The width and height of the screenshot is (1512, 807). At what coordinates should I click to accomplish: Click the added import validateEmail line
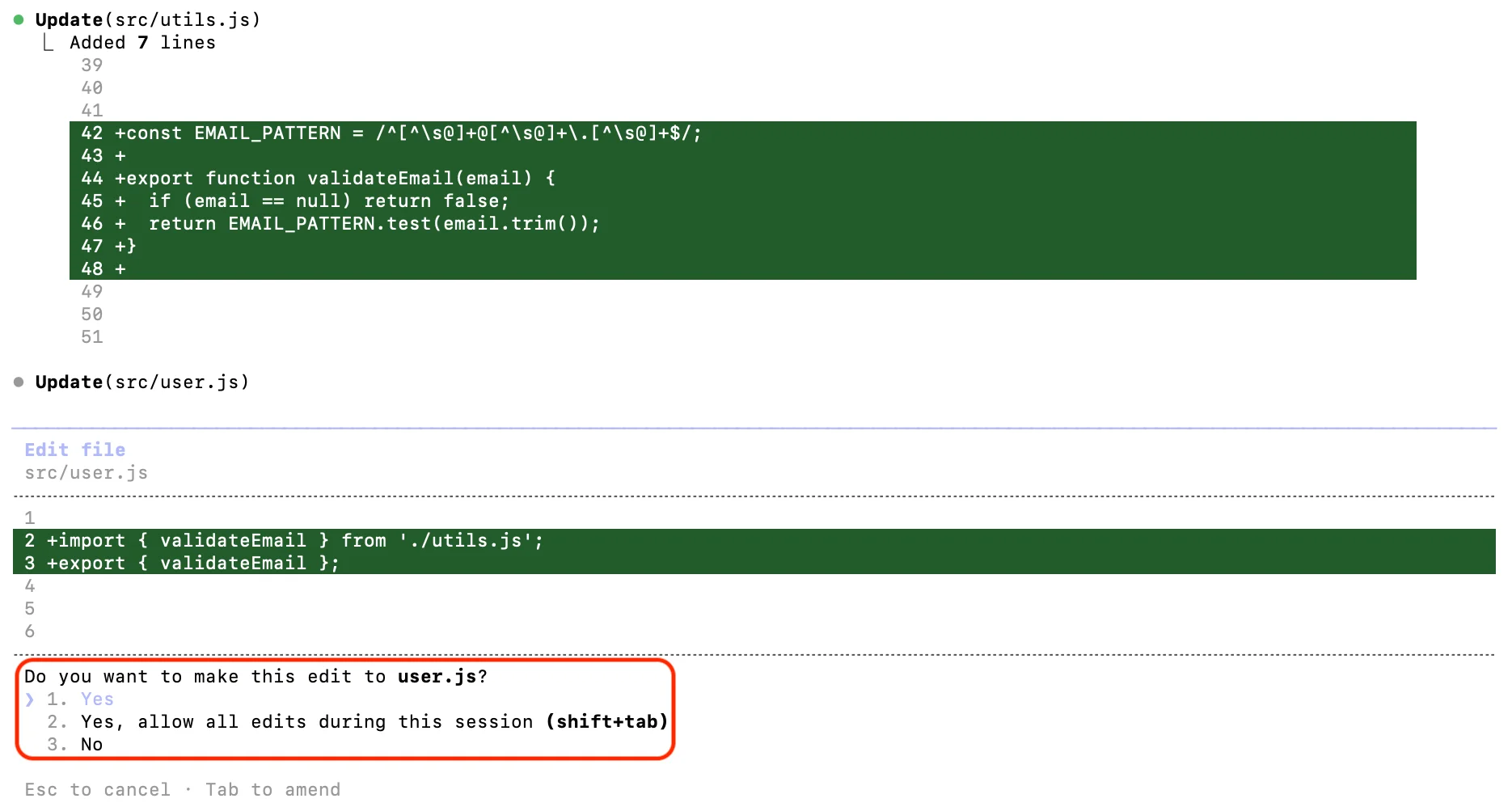click(x=294, y=541)
